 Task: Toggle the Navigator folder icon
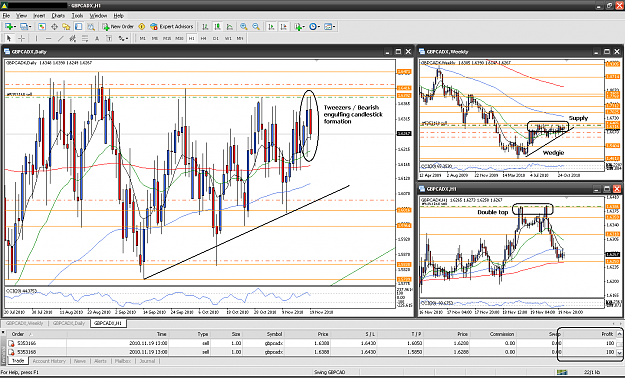click(x=66, y=27)
